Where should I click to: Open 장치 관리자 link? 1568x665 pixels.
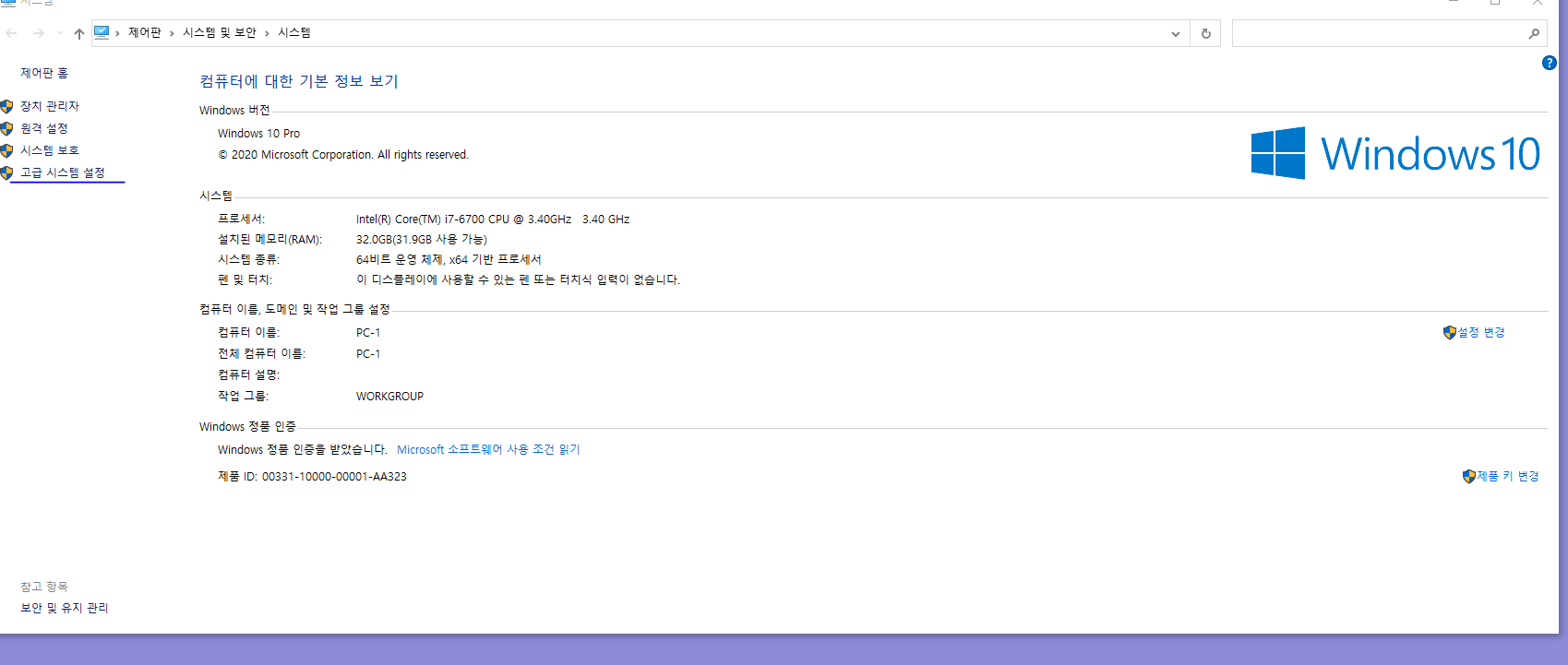[x=50, y=106]
